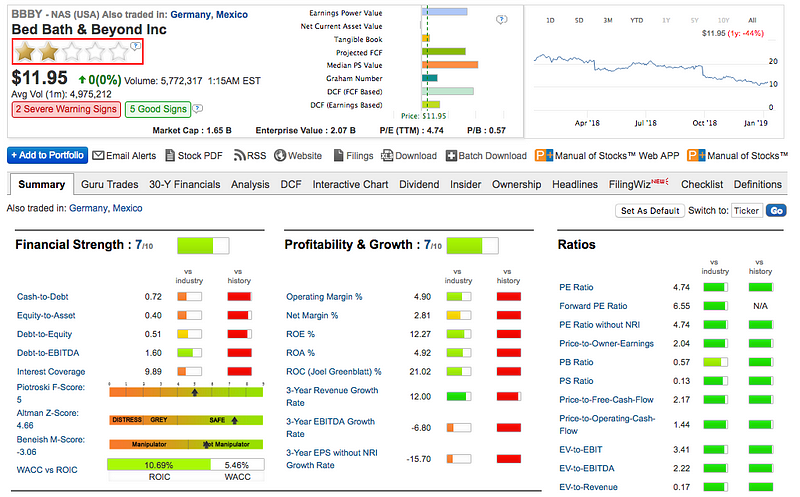Click Add to Portfolio button
The height and width of the screenshot is (497, 800).
(x=47, y=155)
